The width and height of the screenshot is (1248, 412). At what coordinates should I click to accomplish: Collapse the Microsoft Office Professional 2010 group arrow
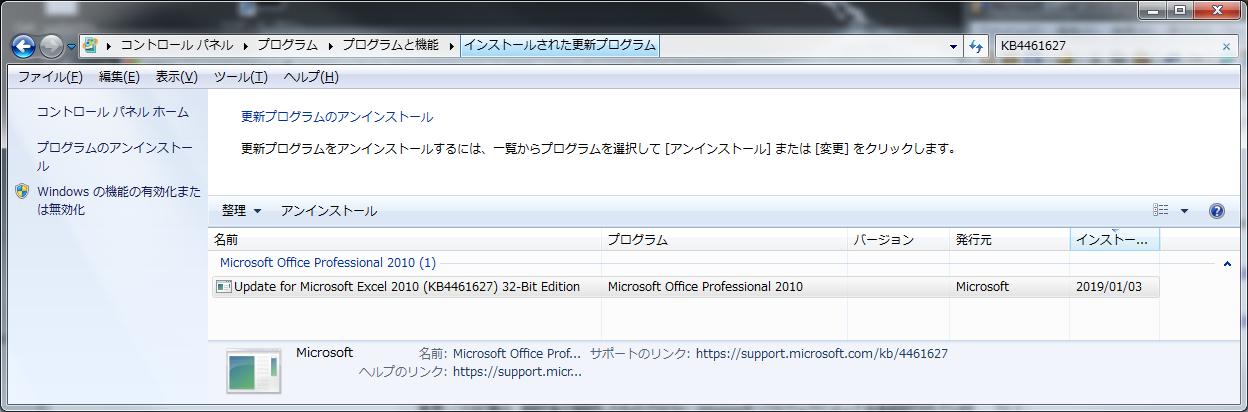[x=1227, y=263]
